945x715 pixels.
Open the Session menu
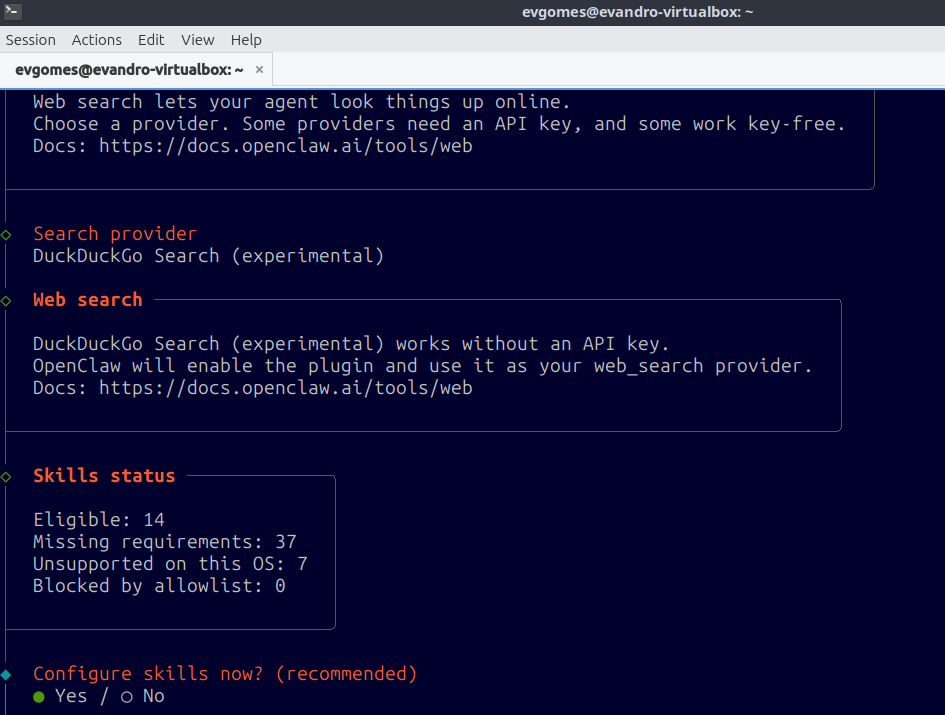click(x=31, y=40)
